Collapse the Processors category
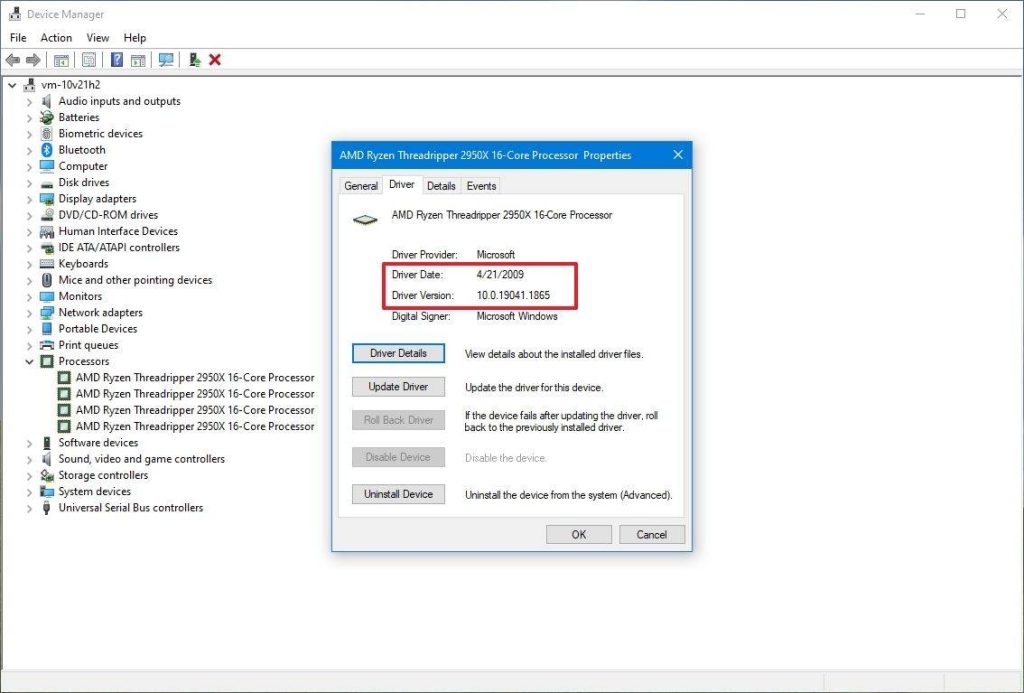Viewport: 1024px width, 693px height. click(x=29, y=361)
